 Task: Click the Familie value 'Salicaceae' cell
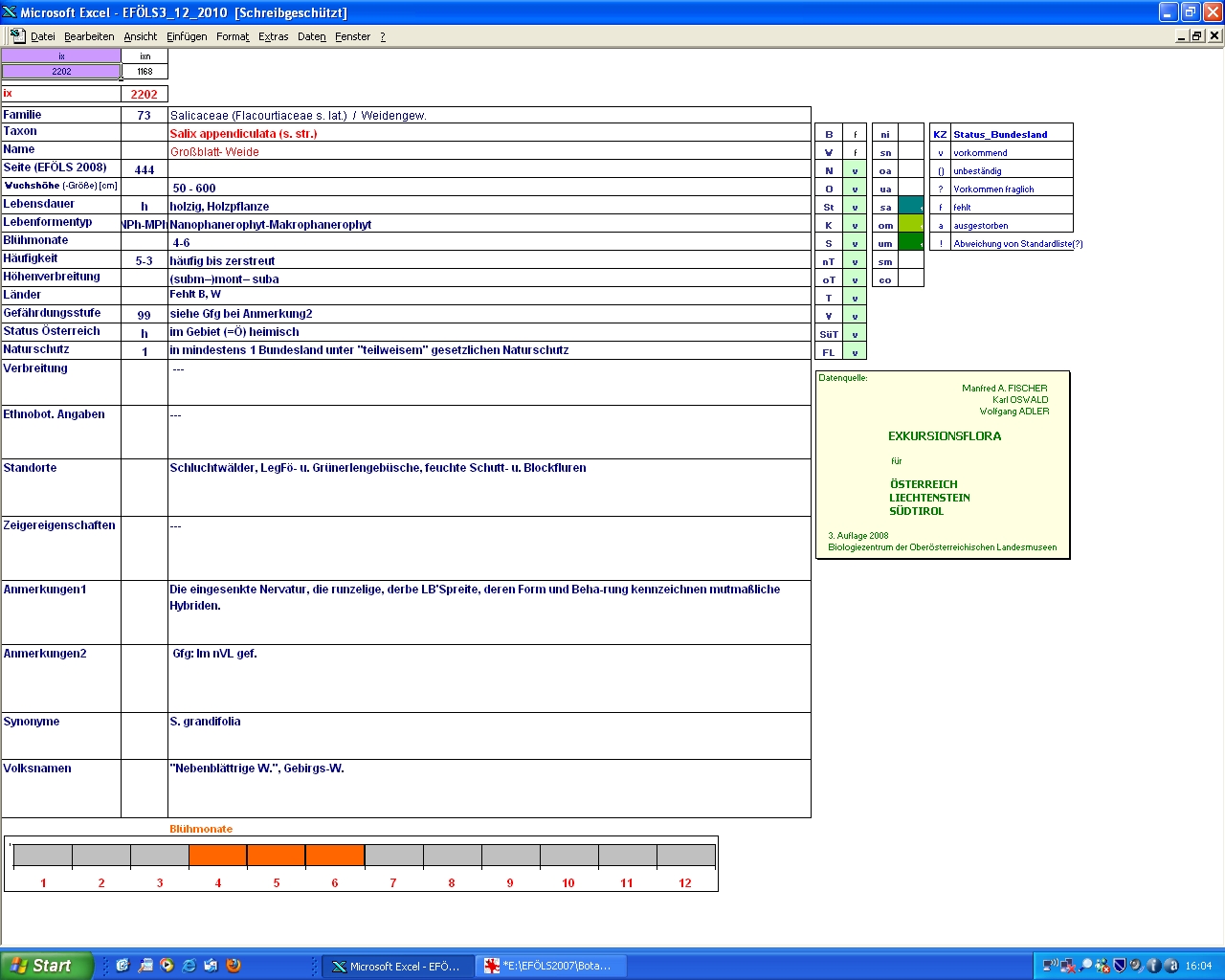(489, 115)
